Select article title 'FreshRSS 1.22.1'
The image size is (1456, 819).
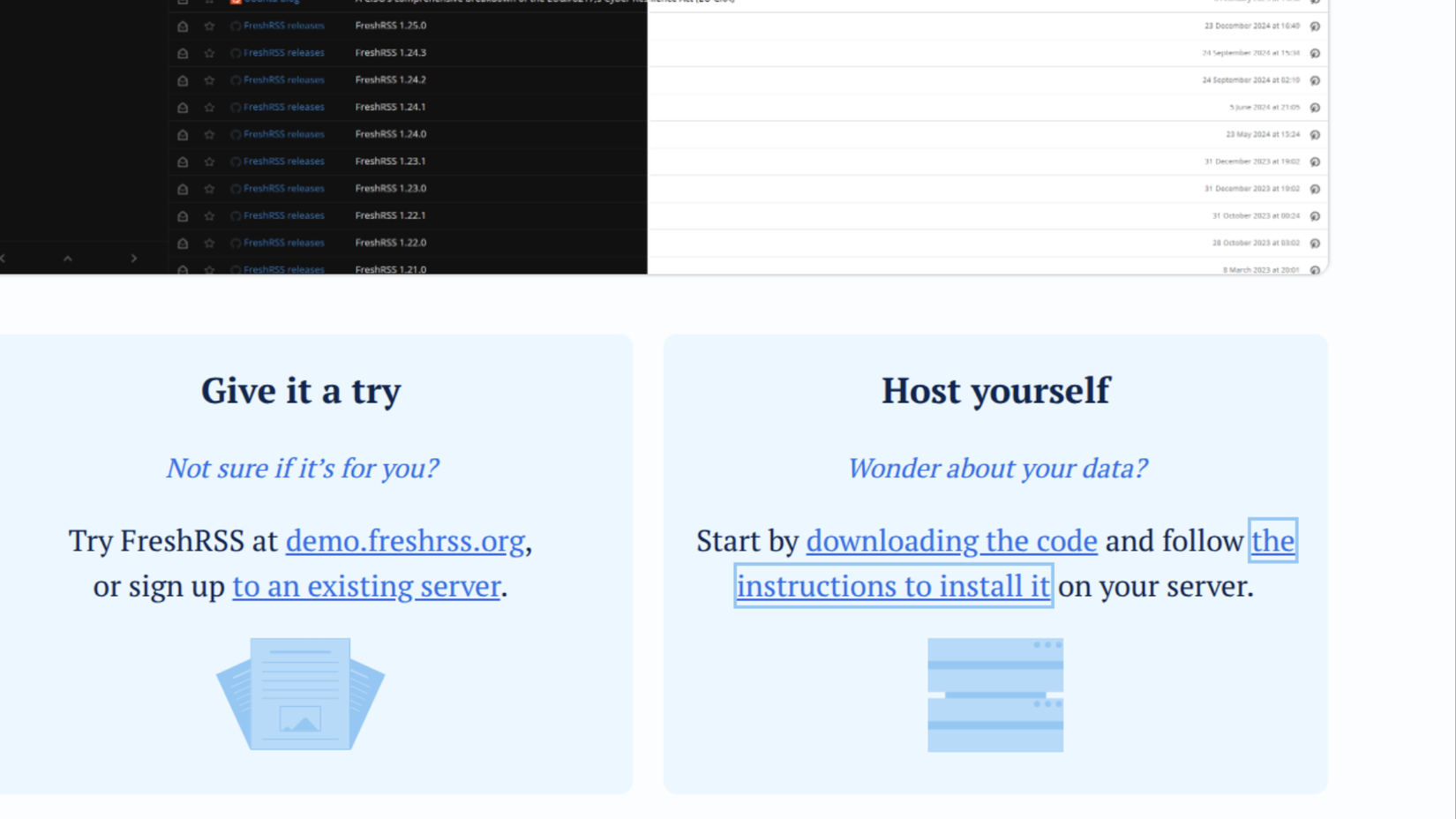[390, 215]
